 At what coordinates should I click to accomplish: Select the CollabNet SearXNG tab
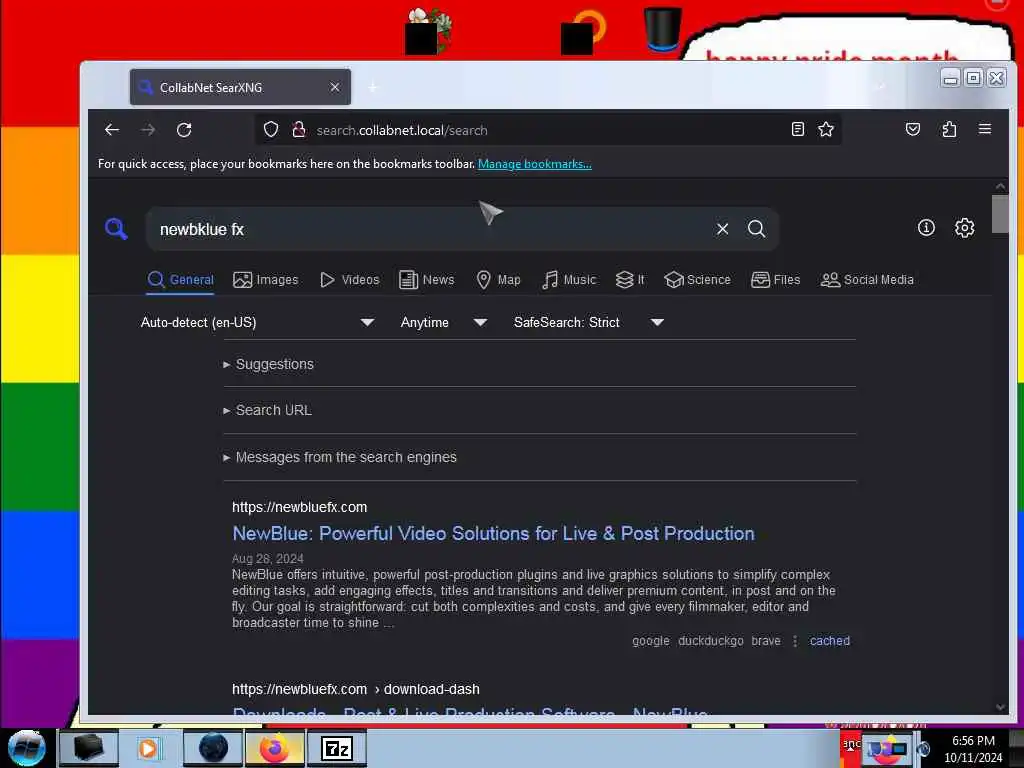240,87
